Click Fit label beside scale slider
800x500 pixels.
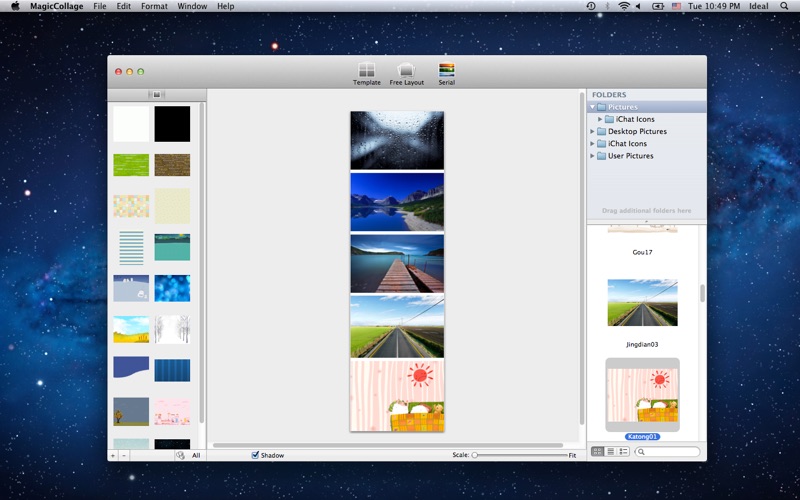tap(572, 455)
